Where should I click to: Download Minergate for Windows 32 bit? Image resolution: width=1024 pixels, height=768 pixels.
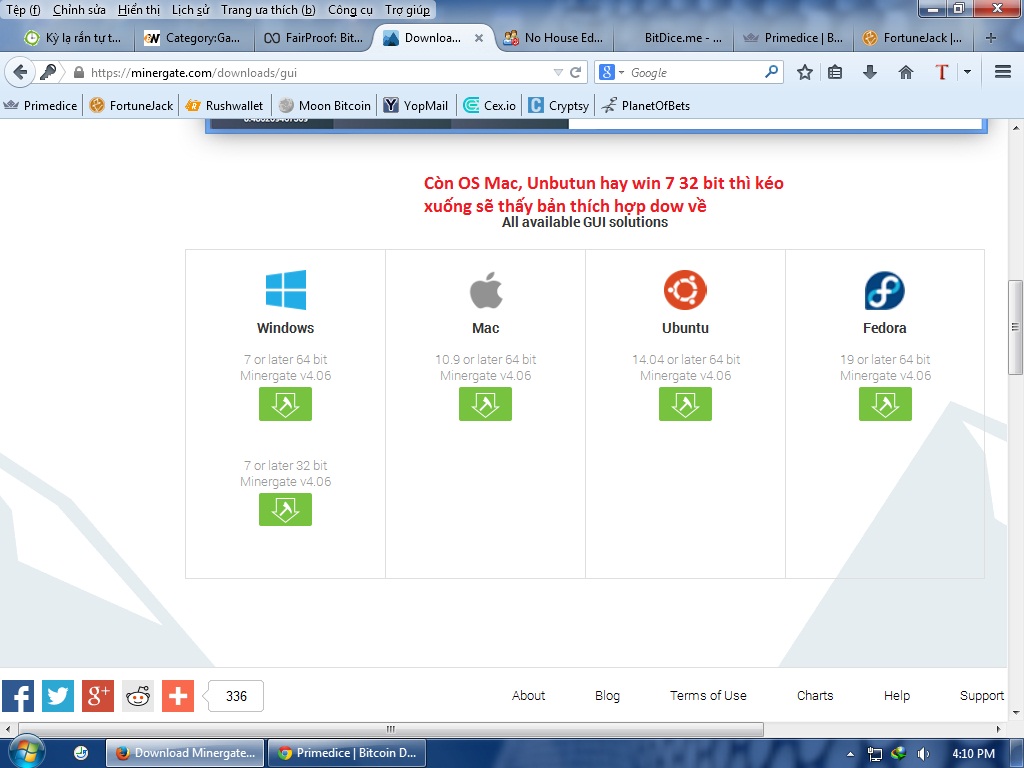[x=285, y=509]
